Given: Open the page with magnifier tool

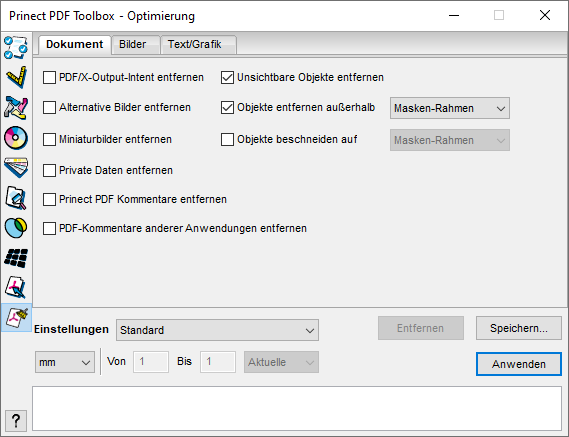Looking at the screenshot, I should pos(16,198).
